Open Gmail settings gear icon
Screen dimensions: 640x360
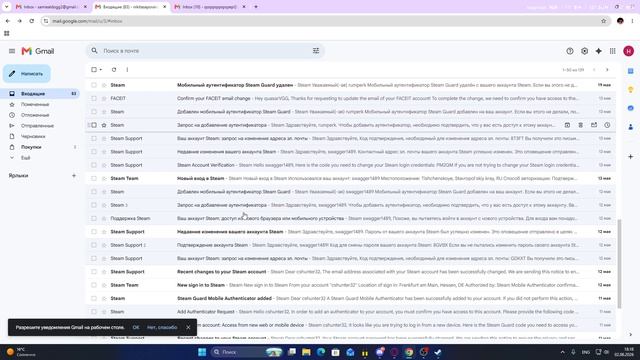(584, 51)
